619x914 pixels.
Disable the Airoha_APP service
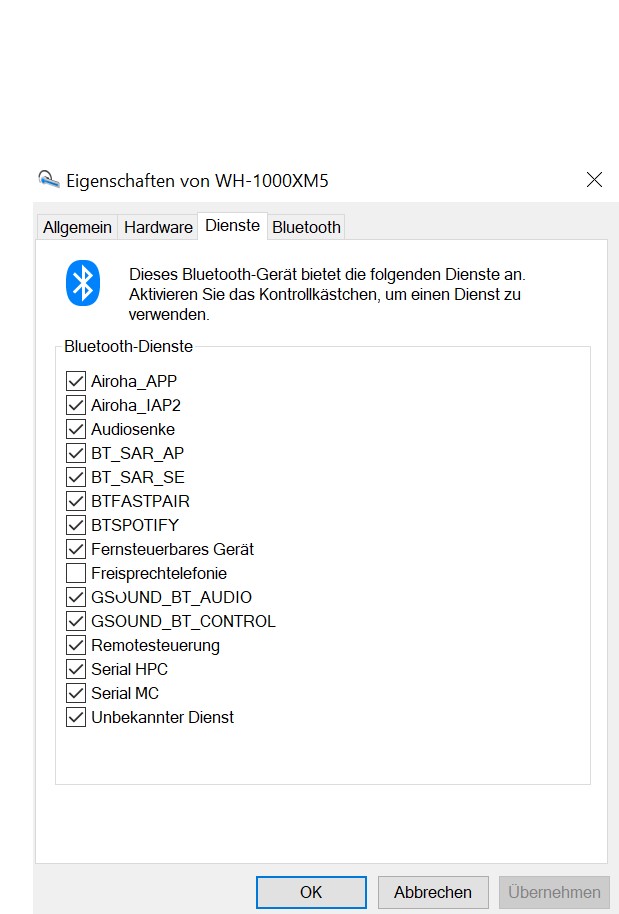point(76,381)
